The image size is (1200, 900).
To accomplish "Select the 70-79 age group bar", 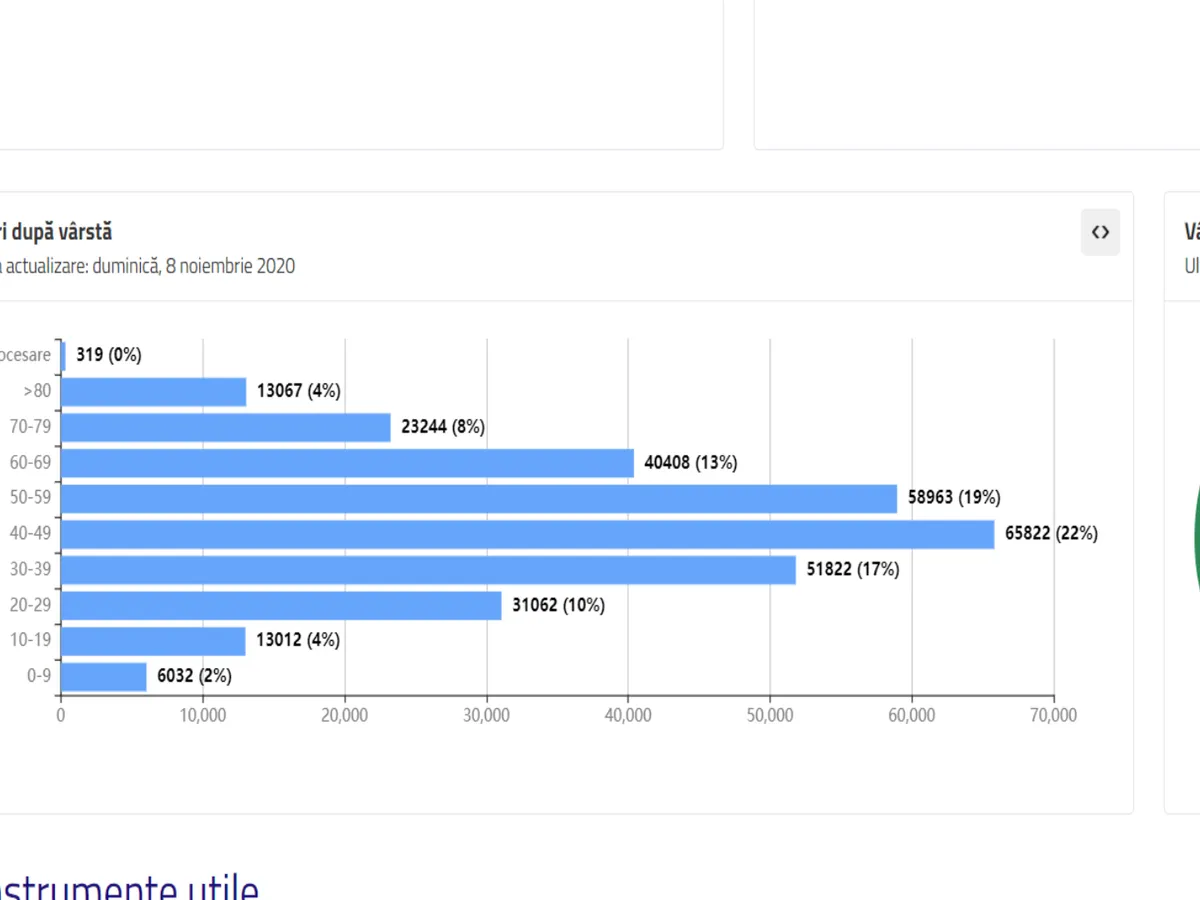I will (225, 427).
